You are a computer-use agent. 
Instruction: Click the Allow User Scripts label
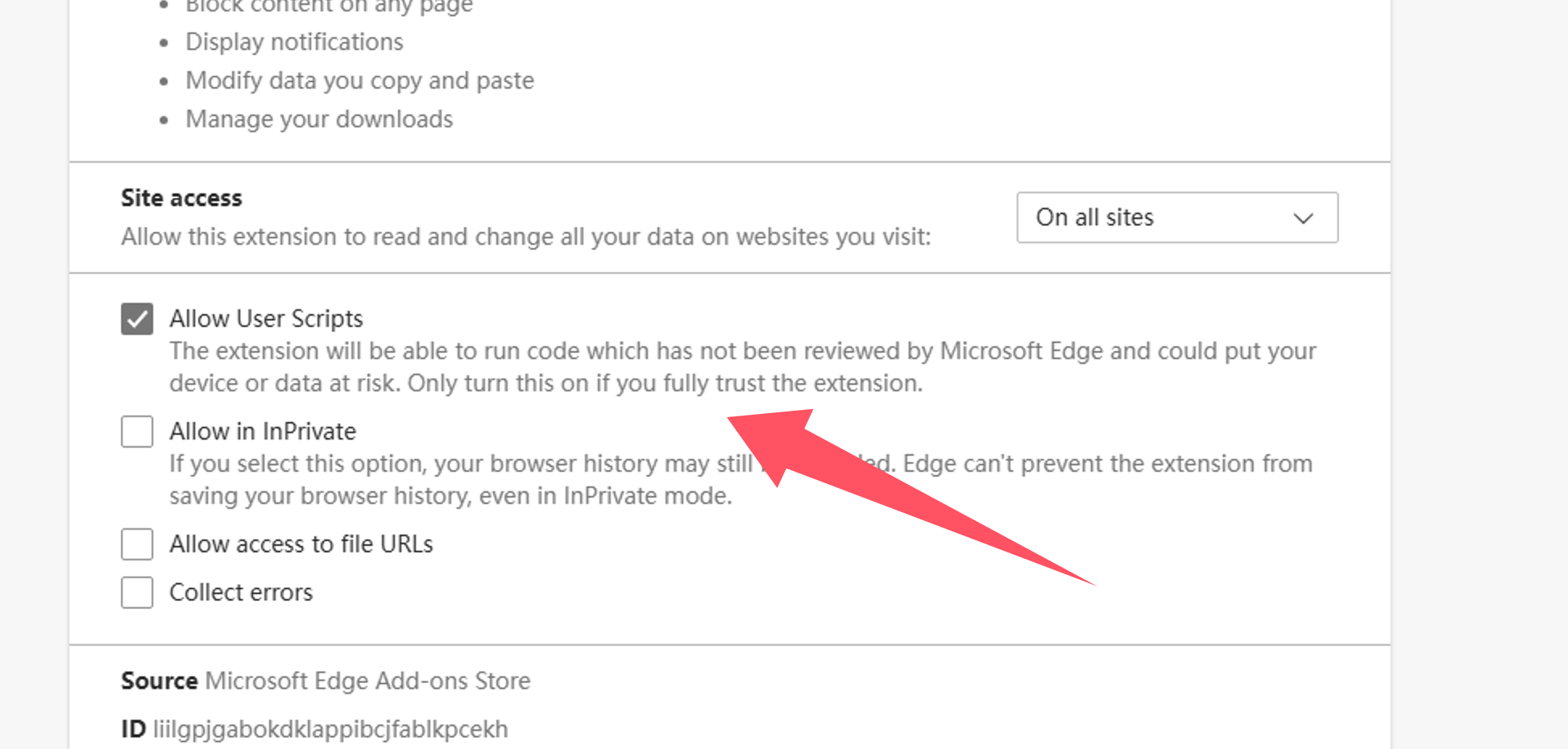pos(266,318)
